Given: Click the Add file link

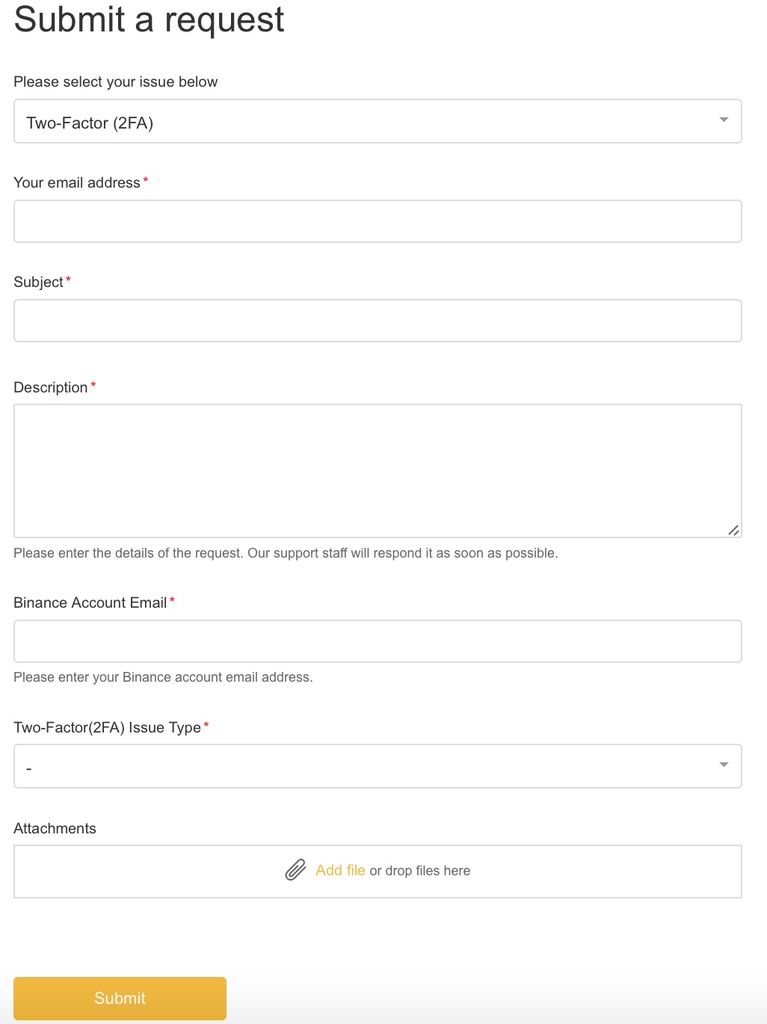Looking at the screenshot, I should pos(340,870).
